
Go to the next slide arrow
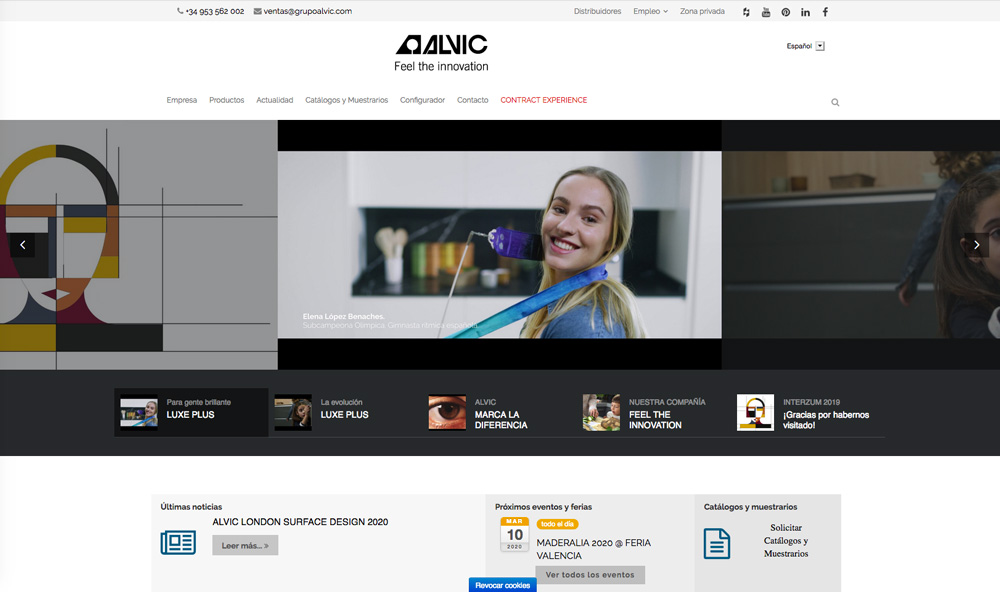(x=976, y=245)
